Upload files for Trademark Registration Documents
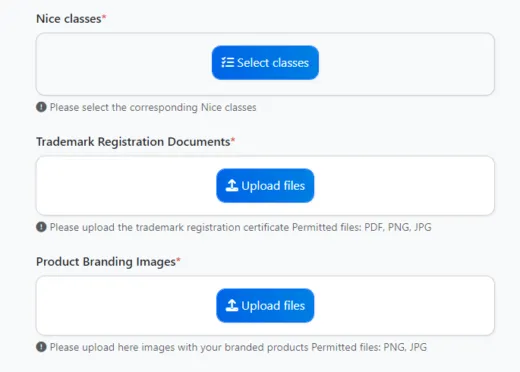This screenshot has height=372, width=520. coord(265,186)
